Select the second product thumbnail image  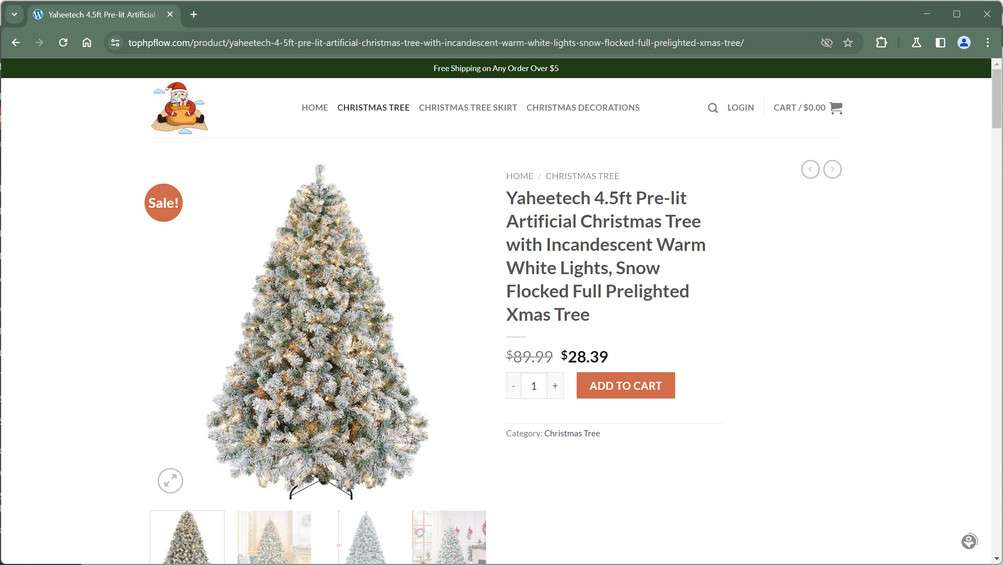274,538
